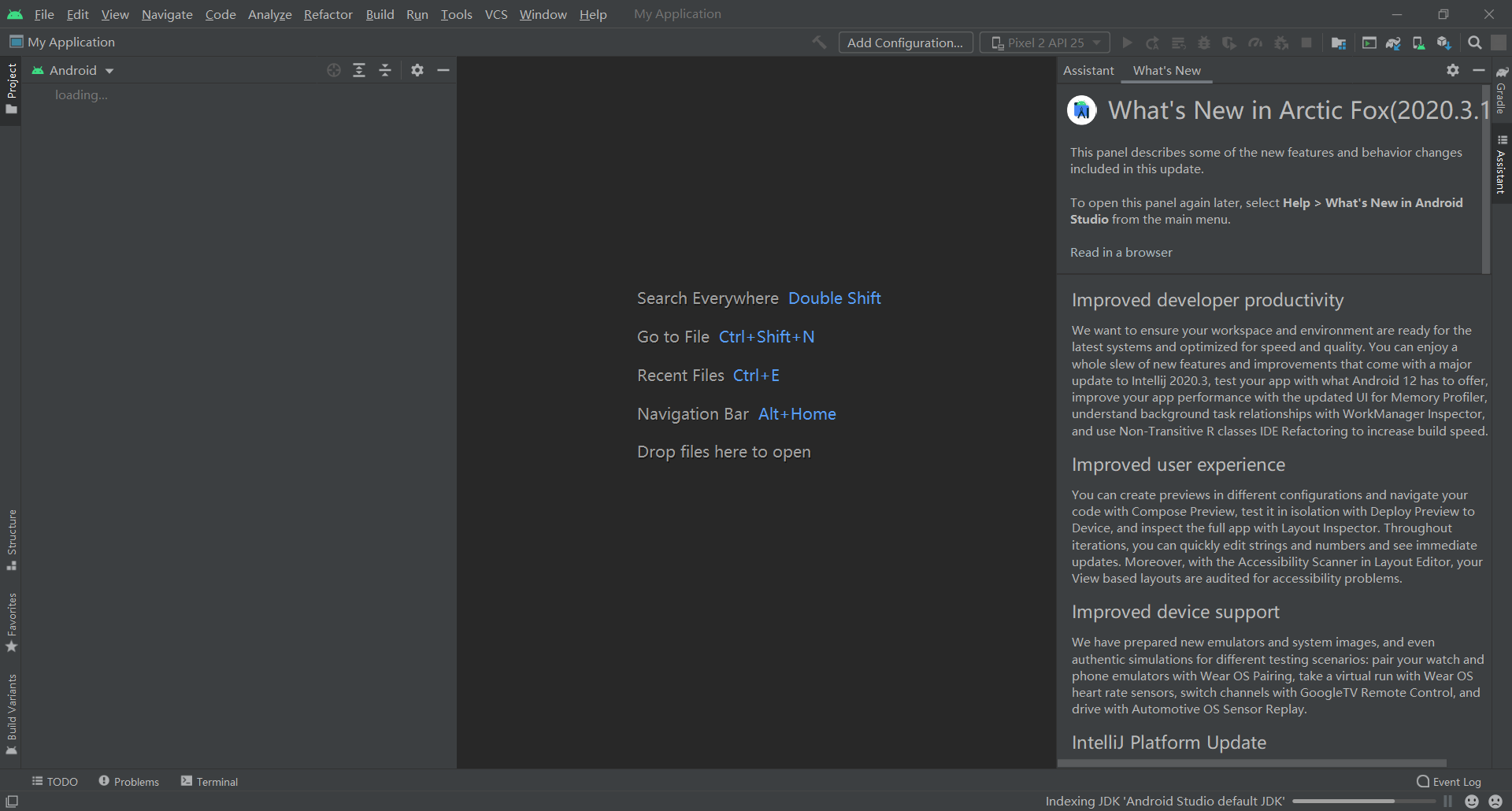Click the happy smiley feedback icon
1512x811 pixels.
1471,802
